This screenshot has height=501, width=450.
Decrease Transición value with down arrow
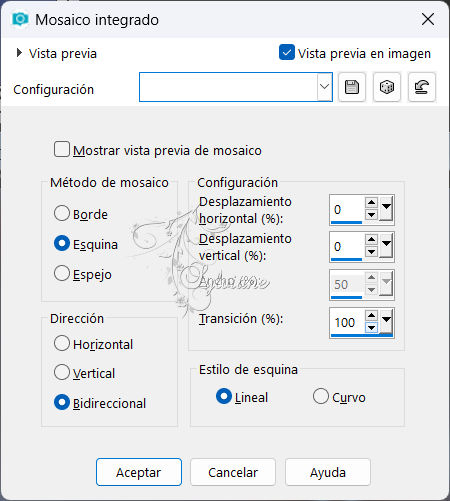(371, 328)
